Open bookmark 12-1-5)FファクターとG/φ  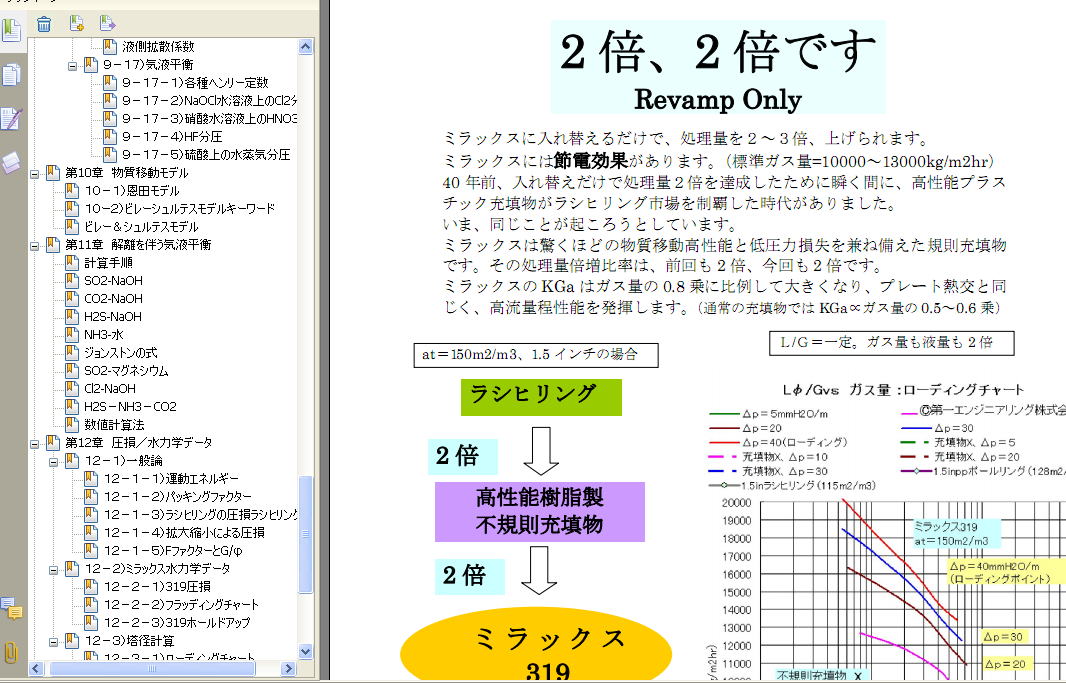click(173, 550)
